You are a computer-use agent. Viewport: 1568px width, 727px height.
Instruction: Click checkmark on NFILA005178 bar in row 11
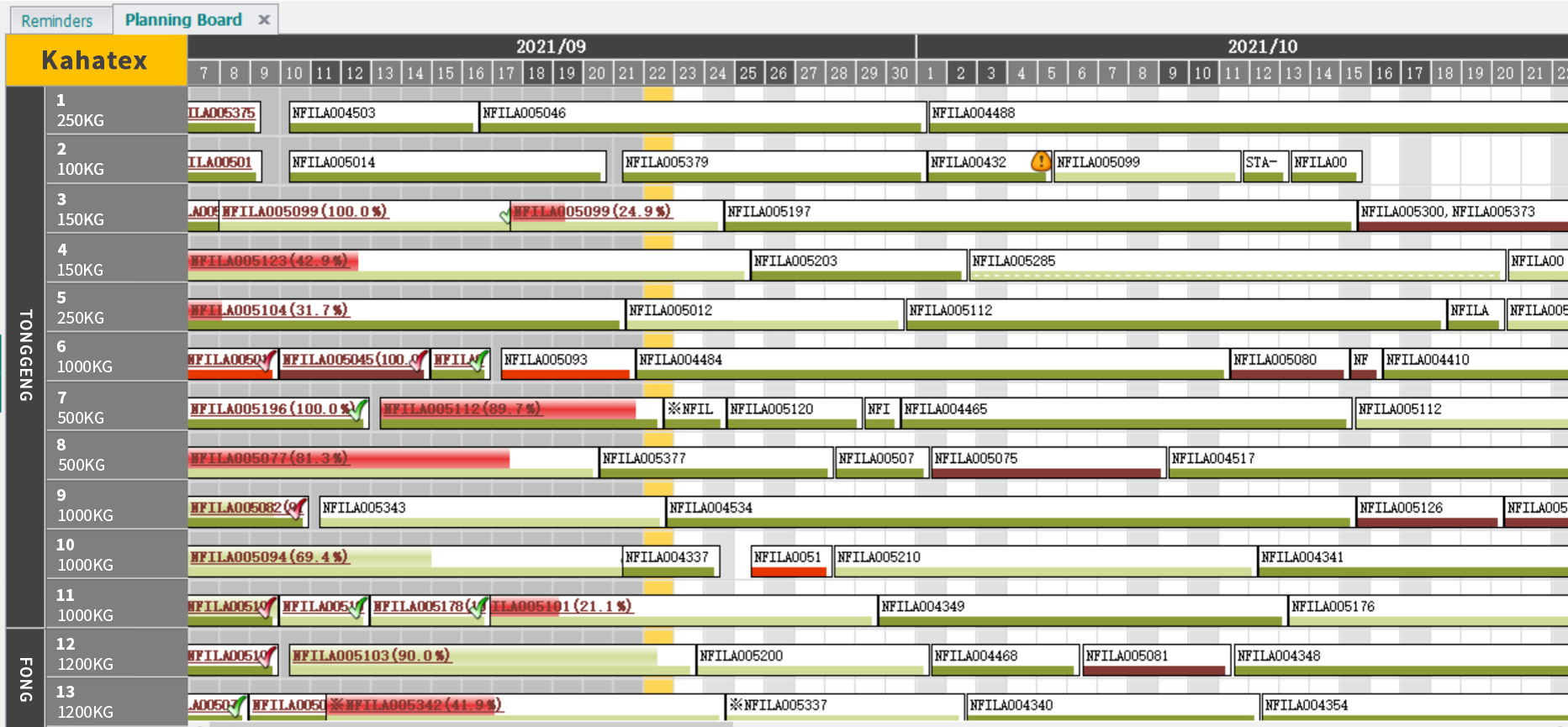(478, 608)
